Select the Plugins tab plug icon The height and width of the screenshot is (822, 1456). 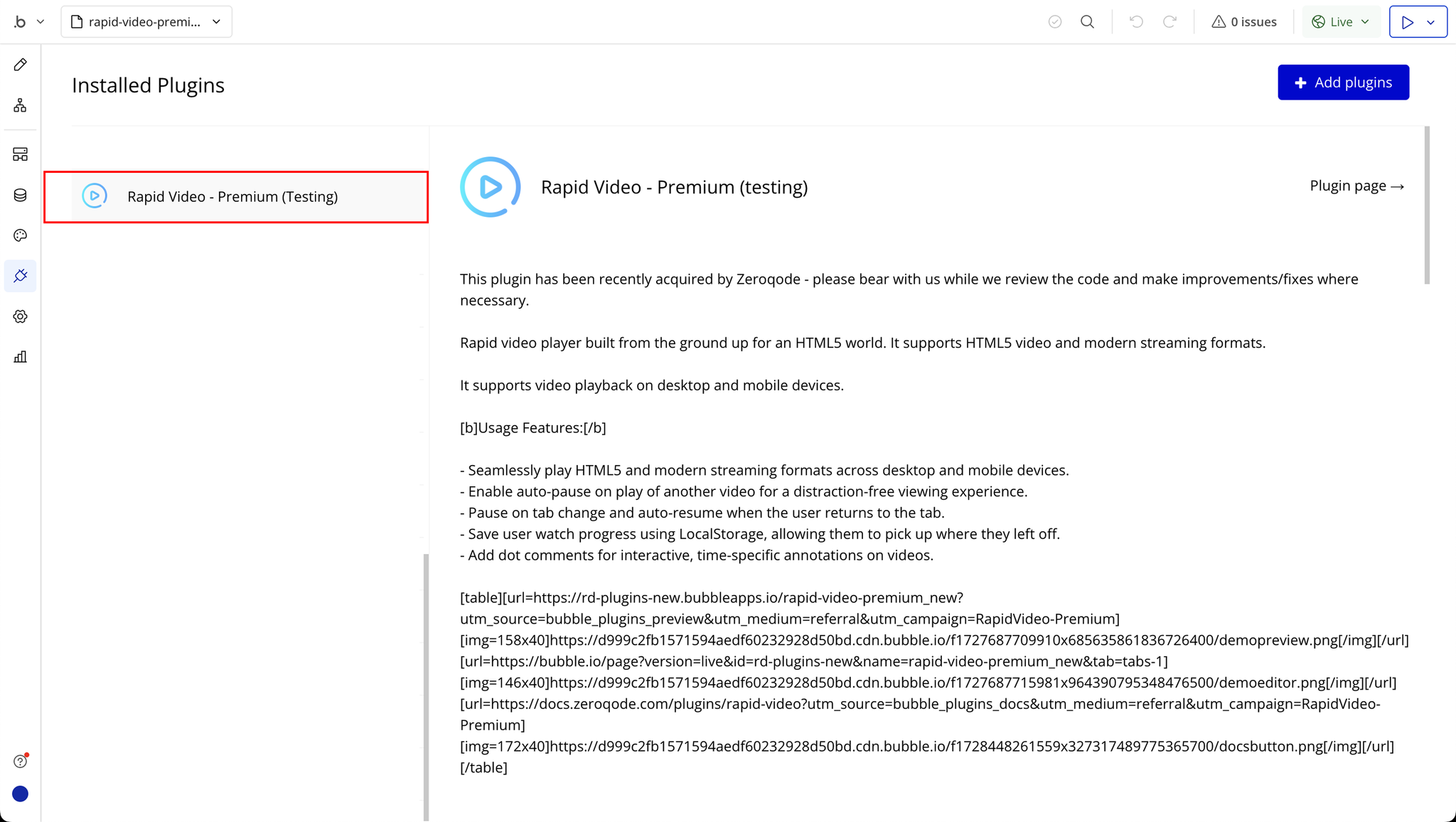point(21,276)
